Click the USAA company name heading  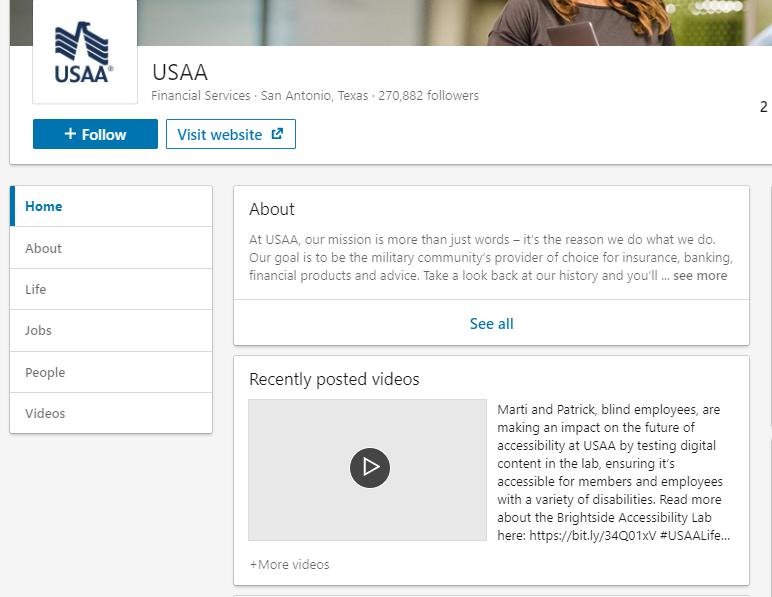click(180, 72)
